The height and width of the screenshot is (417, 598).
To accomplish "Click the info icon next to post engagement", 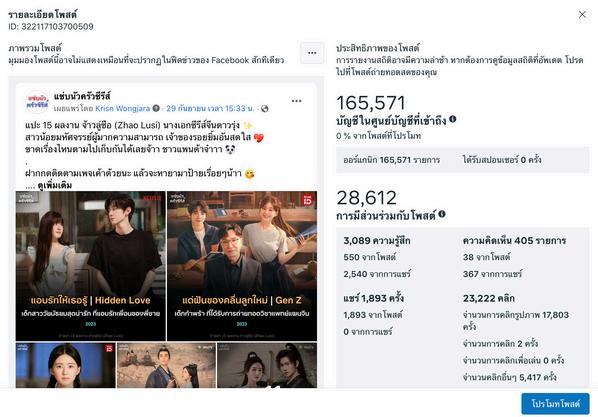I will tap(442, 214).
